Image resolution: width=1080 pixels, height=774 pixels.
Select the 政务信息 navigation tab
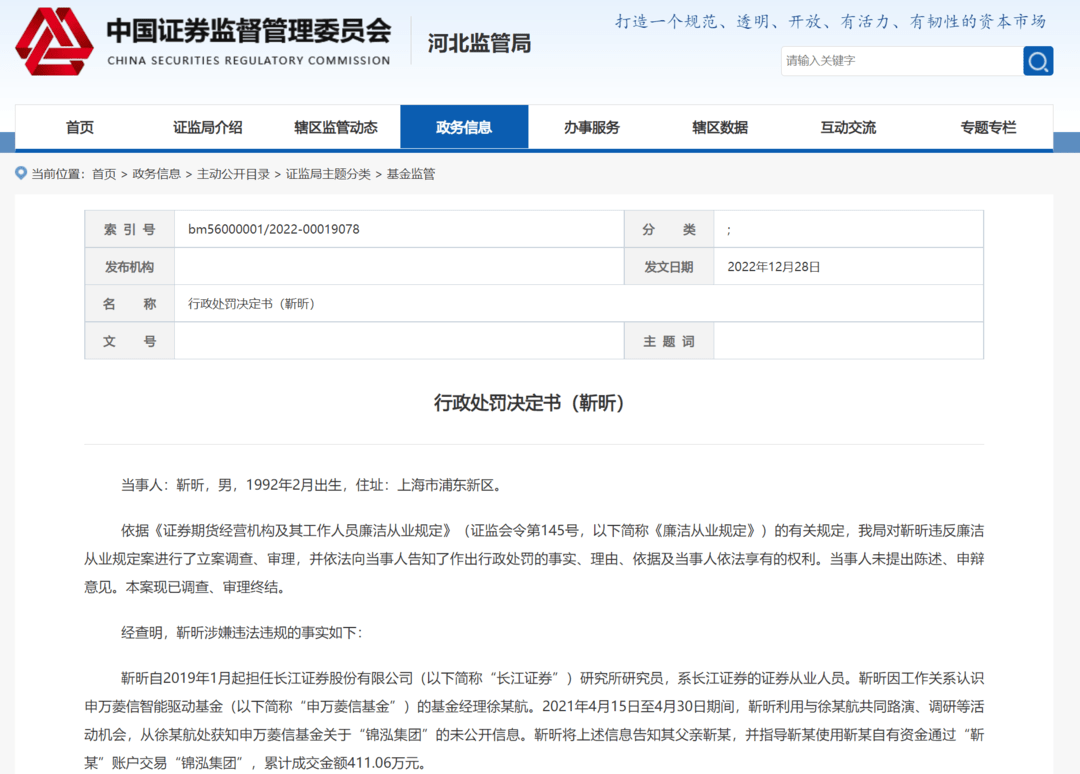coord(464,127)
